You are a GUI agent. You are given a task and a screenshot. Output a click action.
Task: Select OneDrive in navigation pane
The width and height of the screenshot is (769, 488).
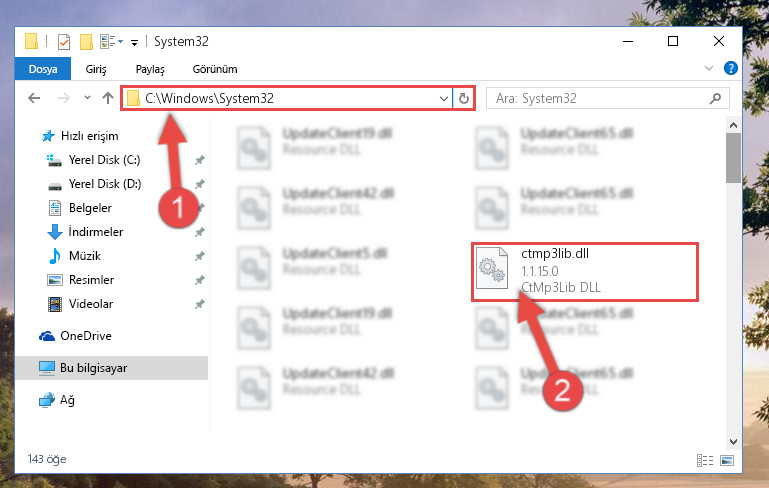pos(86,336)
